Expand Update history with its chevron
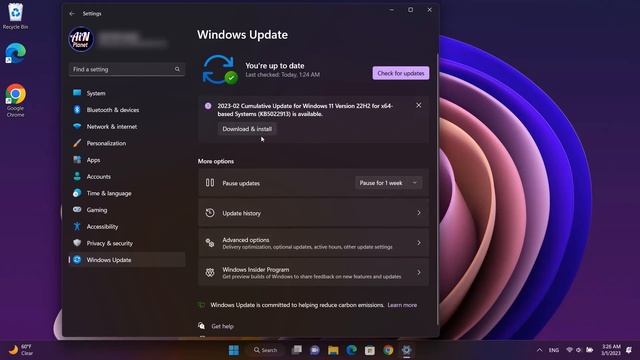Viewport: 640px width, 360px height. [419, 213]
